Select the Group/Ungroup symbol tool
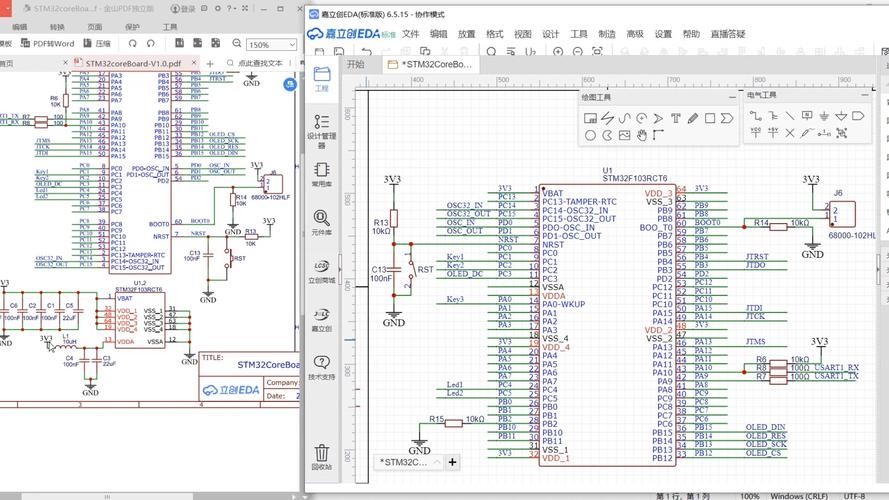889x500 pixels. tap(841, 133)
